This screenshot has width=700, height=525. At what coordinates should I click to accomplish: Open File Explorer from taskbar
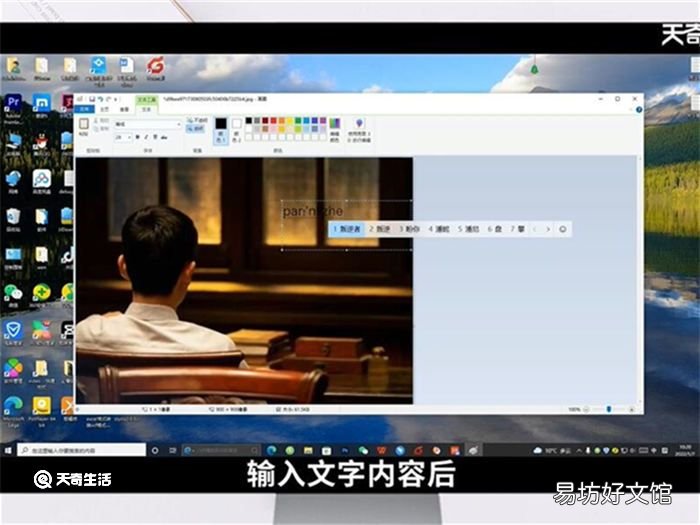(x=308, y=450)
